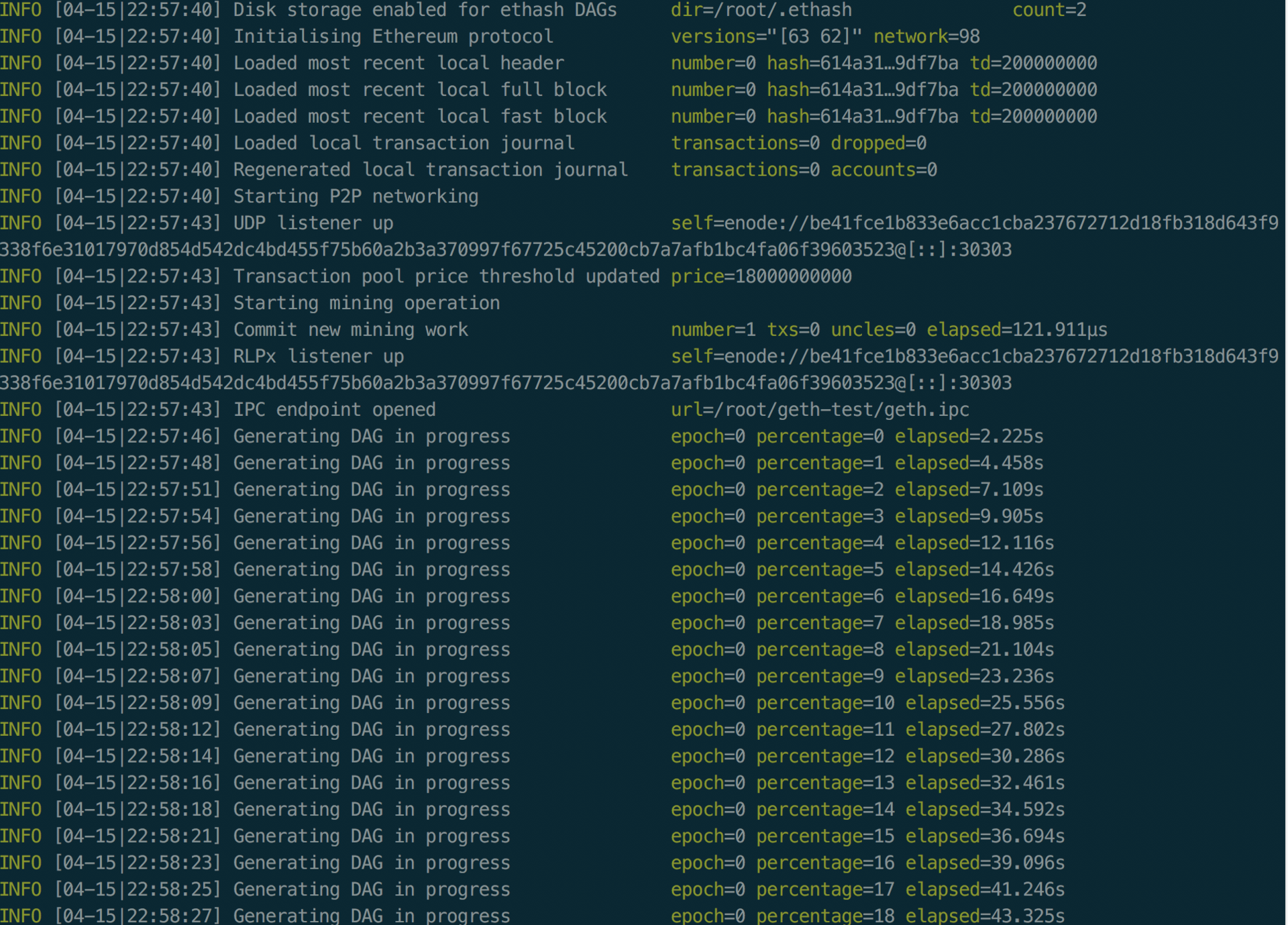This screenshot has width=1288, height=925.
Task: Click 'Loaded most recent local full block' text
Action: [420, 90]
